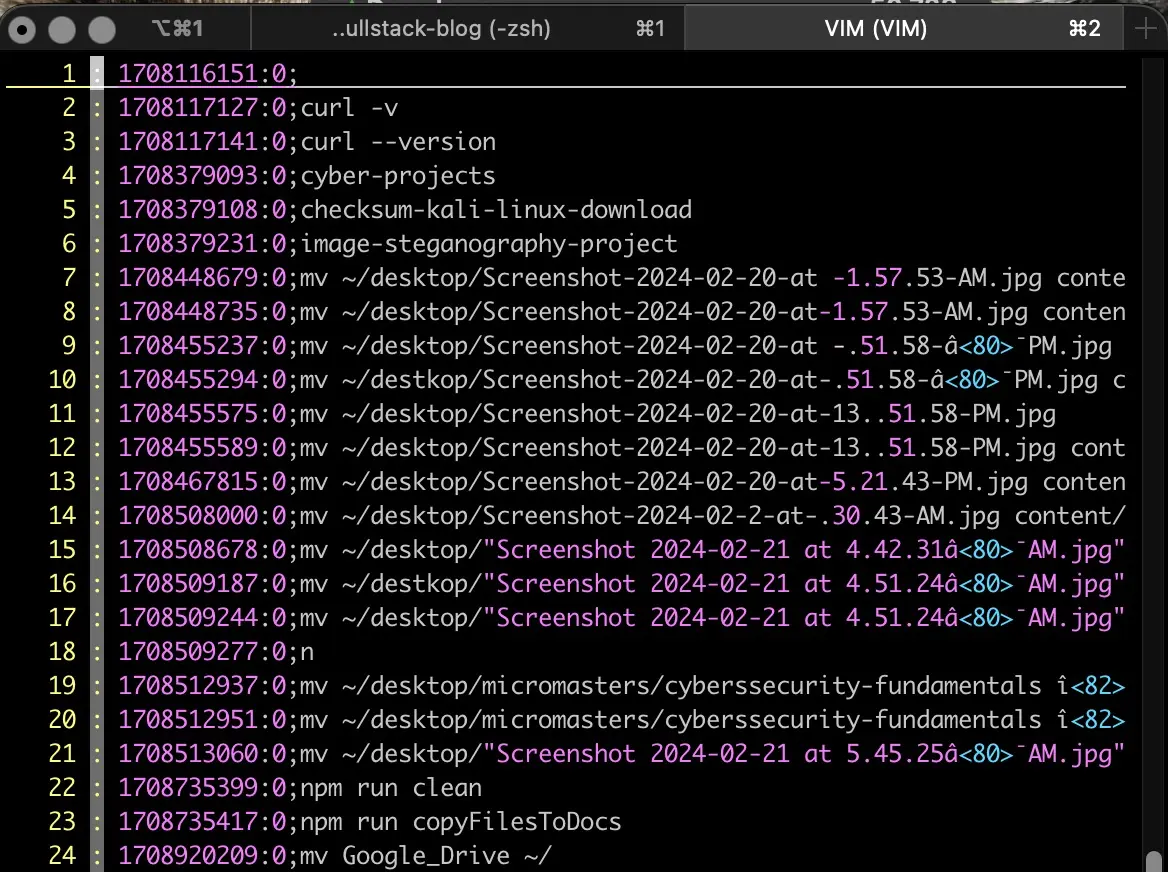Click 'mv Google_Drive ~/' on line 24
This screenshot has height=872, width=1168.
pos(425,856)
